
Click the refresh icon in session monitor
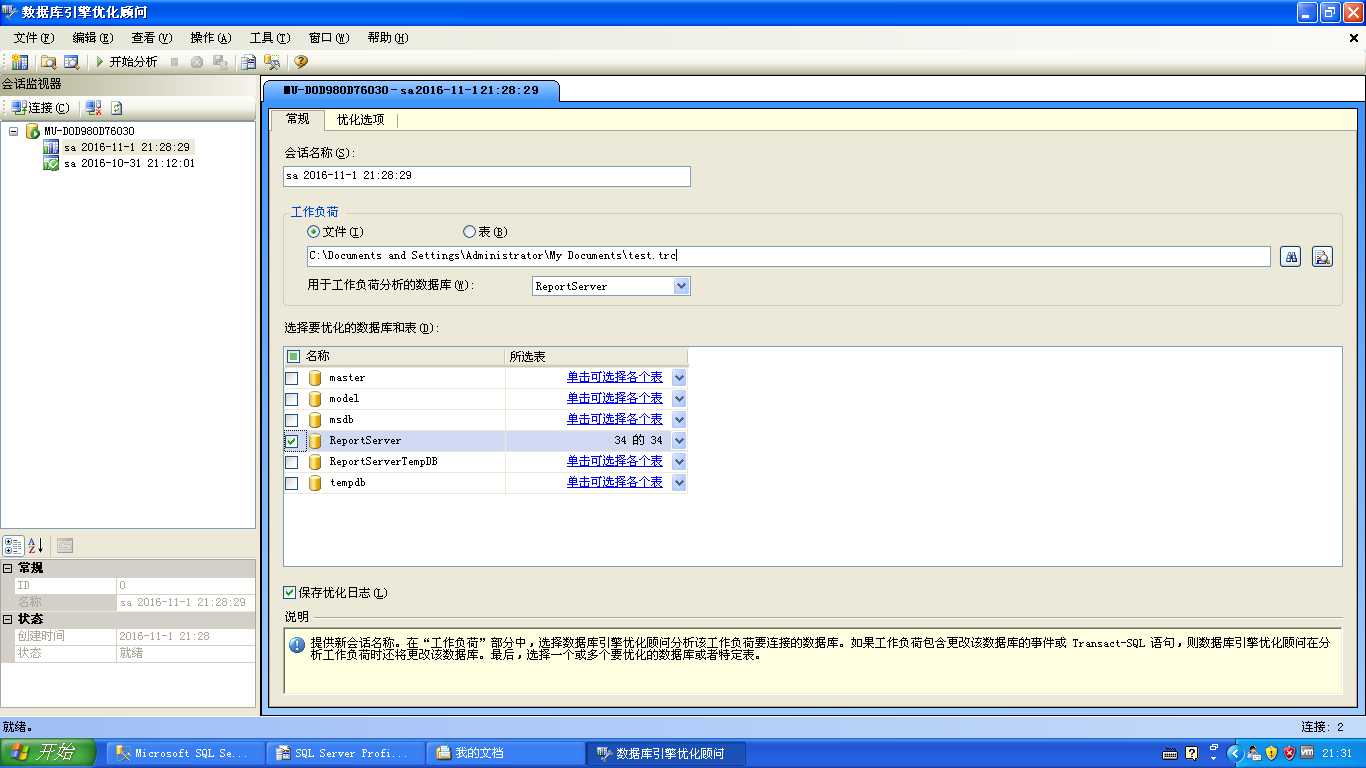click(117, 108)
